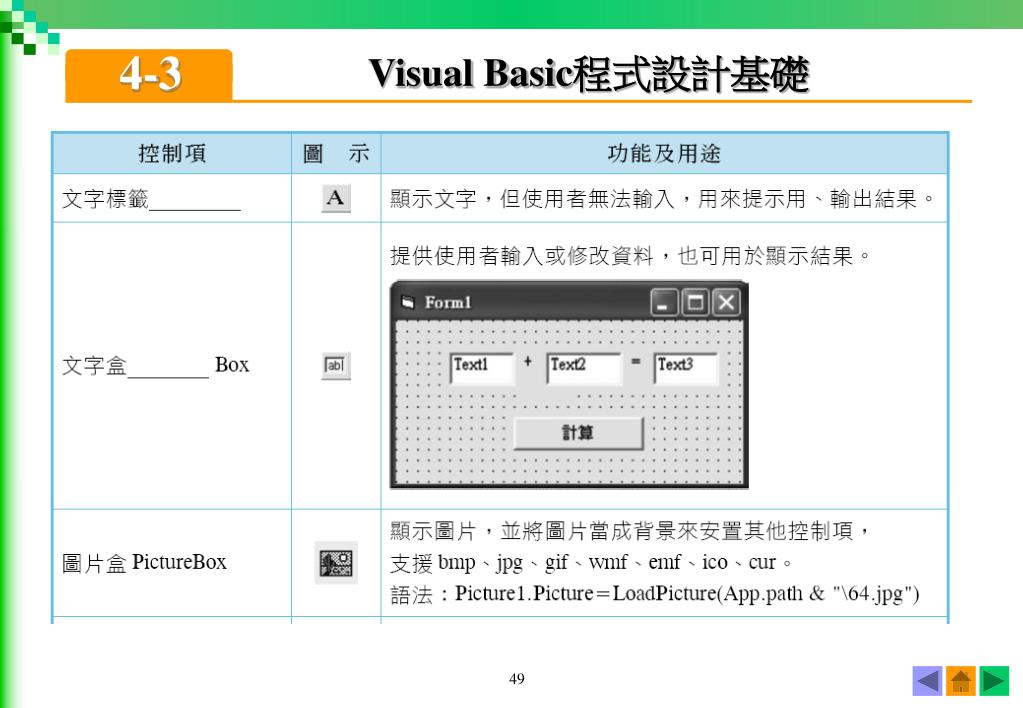This screenshot has width=1023, height=708.
Task: Click the plus sign label in Form1
Action: 528,361
